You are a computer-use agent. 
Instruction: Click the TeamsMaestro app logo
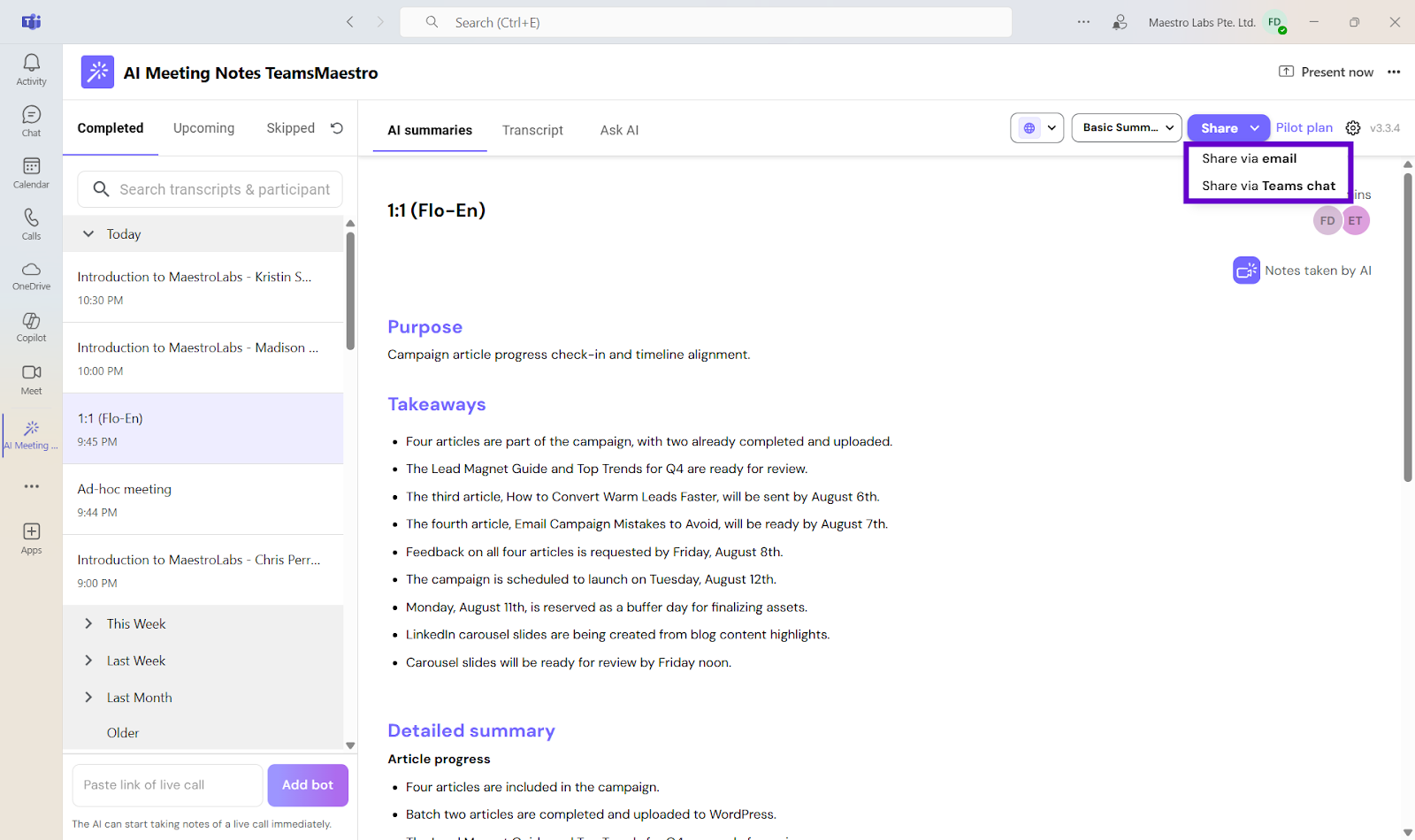point(97,73)
